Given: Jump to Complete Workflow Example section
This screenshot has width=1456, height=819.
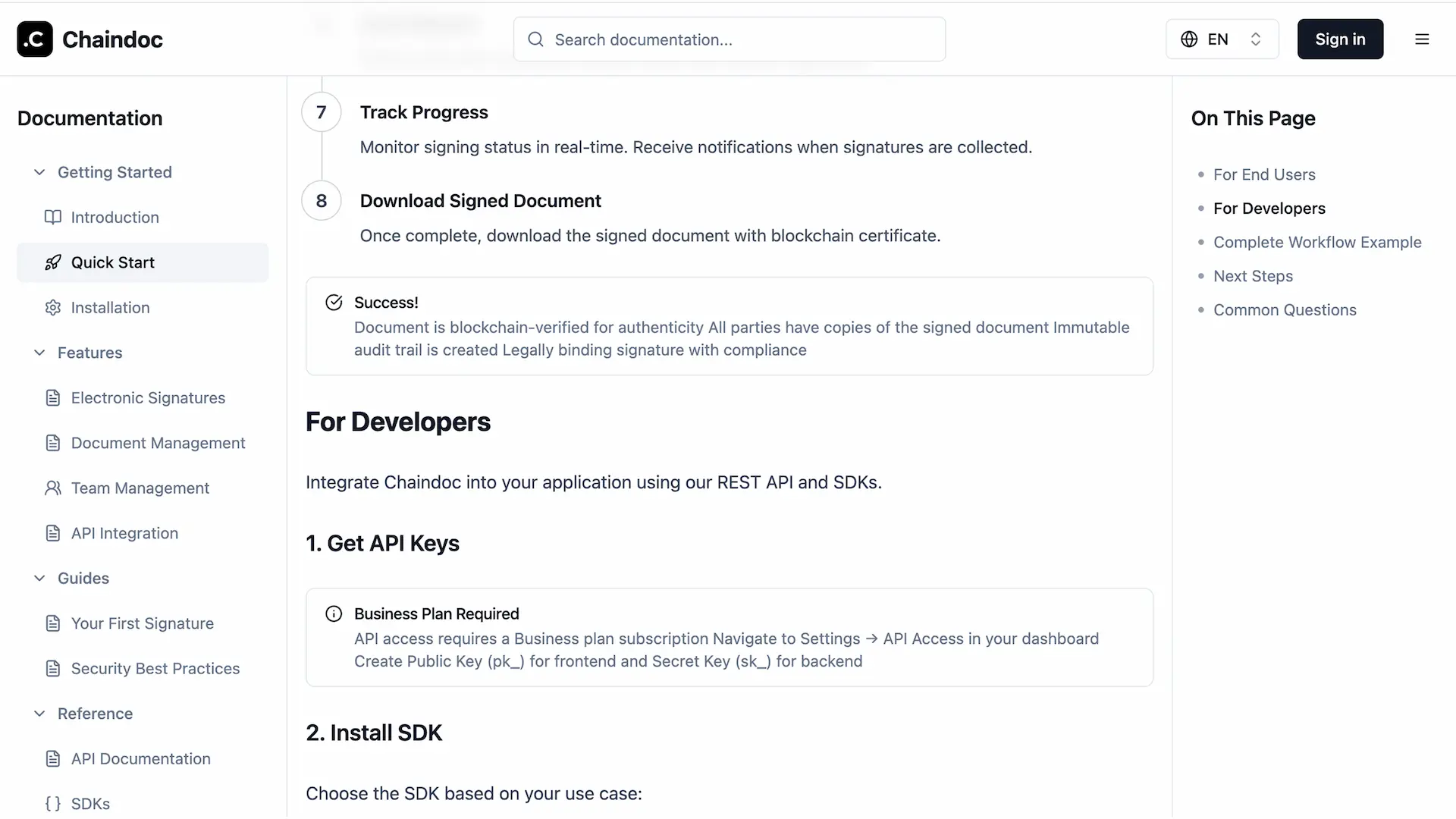Looking at the screenshot, I should pyautogui.click(x=1317, y=242).
